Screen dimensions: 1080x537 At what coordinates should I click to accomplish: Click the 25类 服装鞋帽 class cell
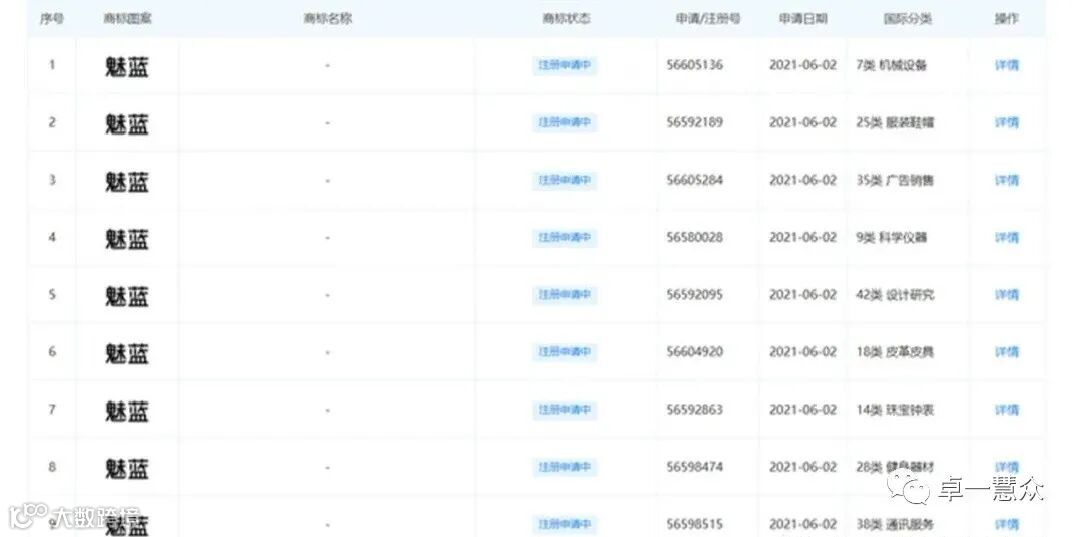[x=895, y=123]
